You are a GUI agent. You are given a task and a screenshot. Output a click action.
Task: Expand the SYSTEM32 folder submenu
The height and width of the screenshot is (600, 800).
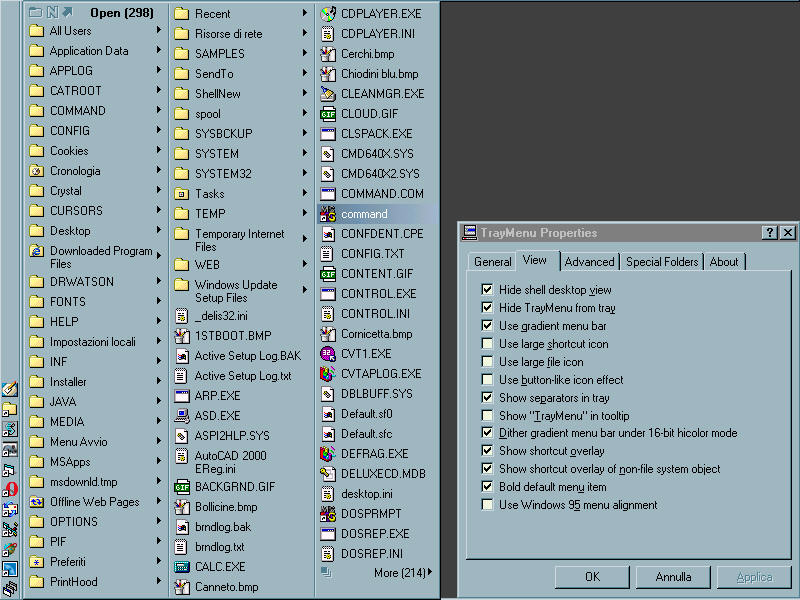click(x=304, y=174)
